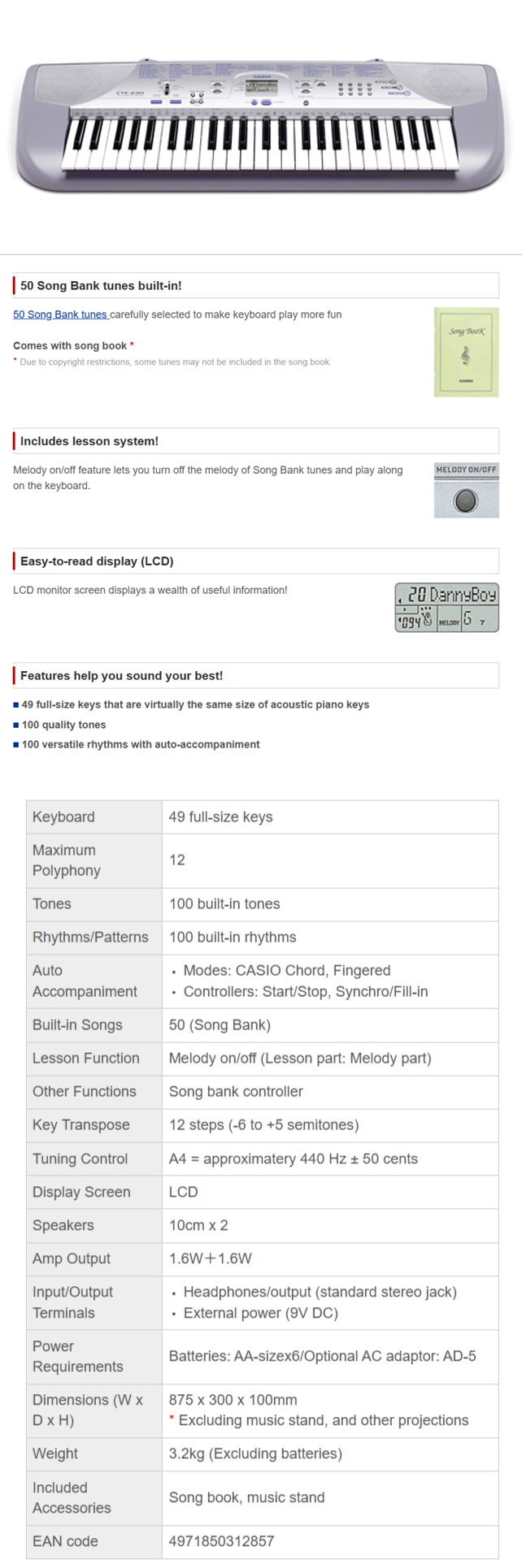Open the "50 Song Bank tunes" link

coord(60,314)
